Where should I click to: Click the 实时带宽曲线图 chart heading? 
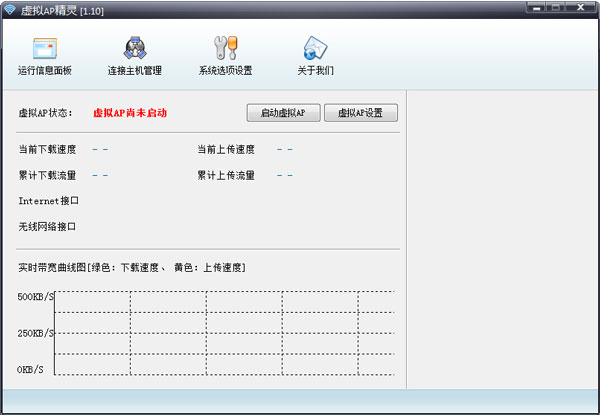[132, 267]
